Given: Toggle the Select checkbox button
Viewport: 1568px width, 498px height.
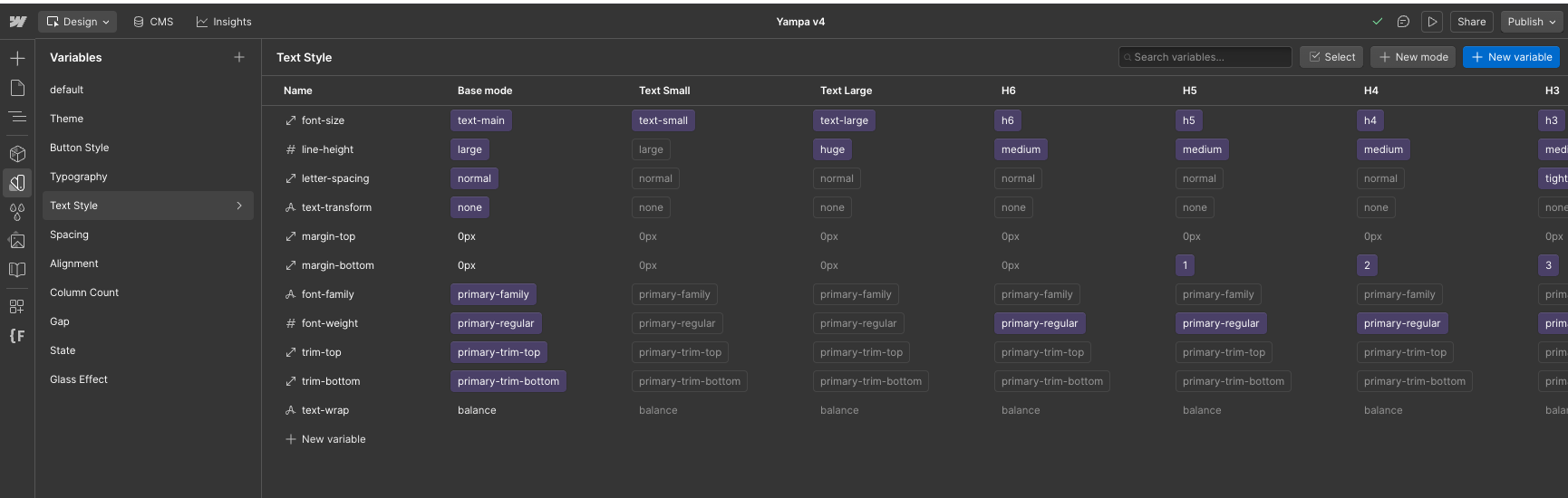Looking at the screenshot, I should 1331,57.
